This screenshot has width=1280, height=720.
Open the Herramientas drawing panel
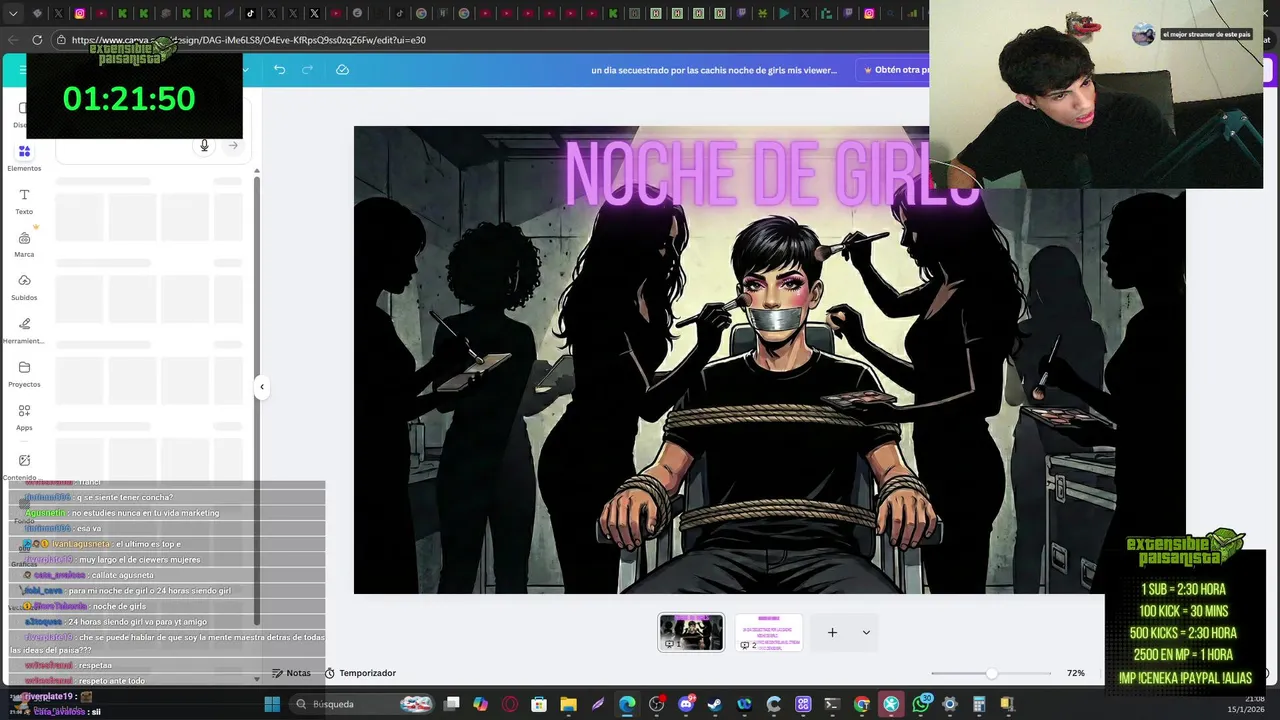[24, 330]
